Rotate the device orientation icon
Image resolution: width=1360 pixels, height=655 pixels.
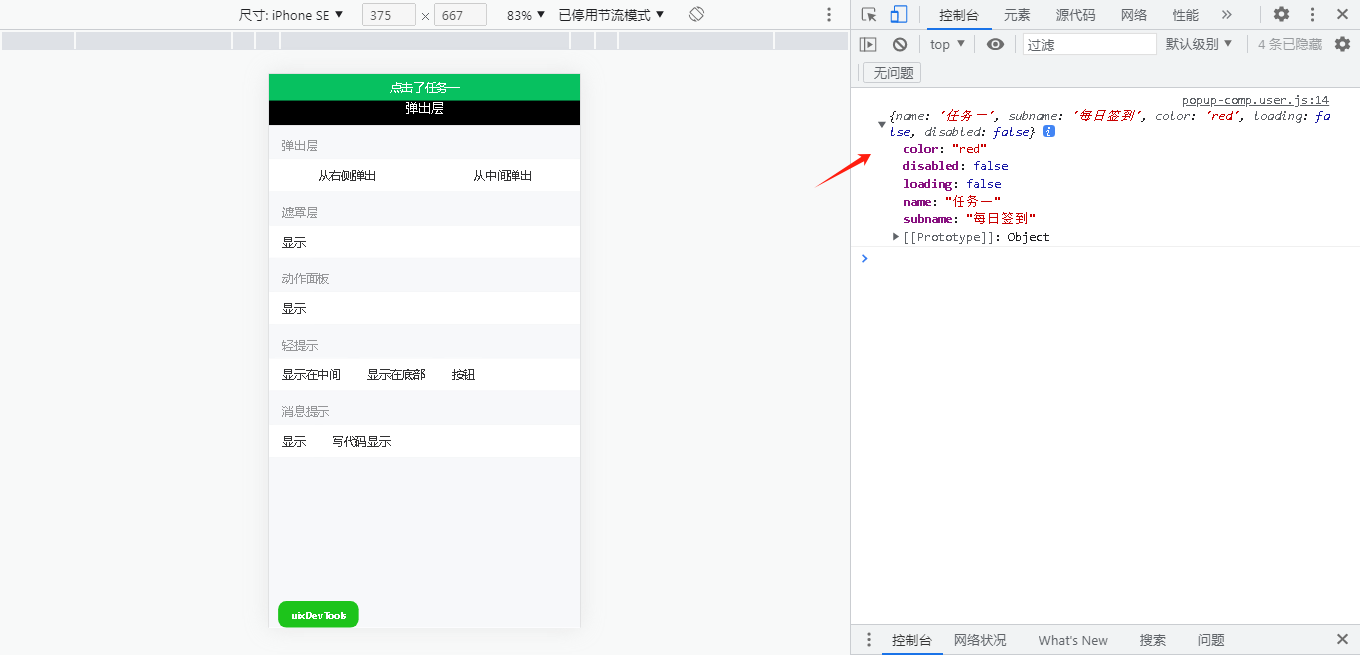point(697,14)
